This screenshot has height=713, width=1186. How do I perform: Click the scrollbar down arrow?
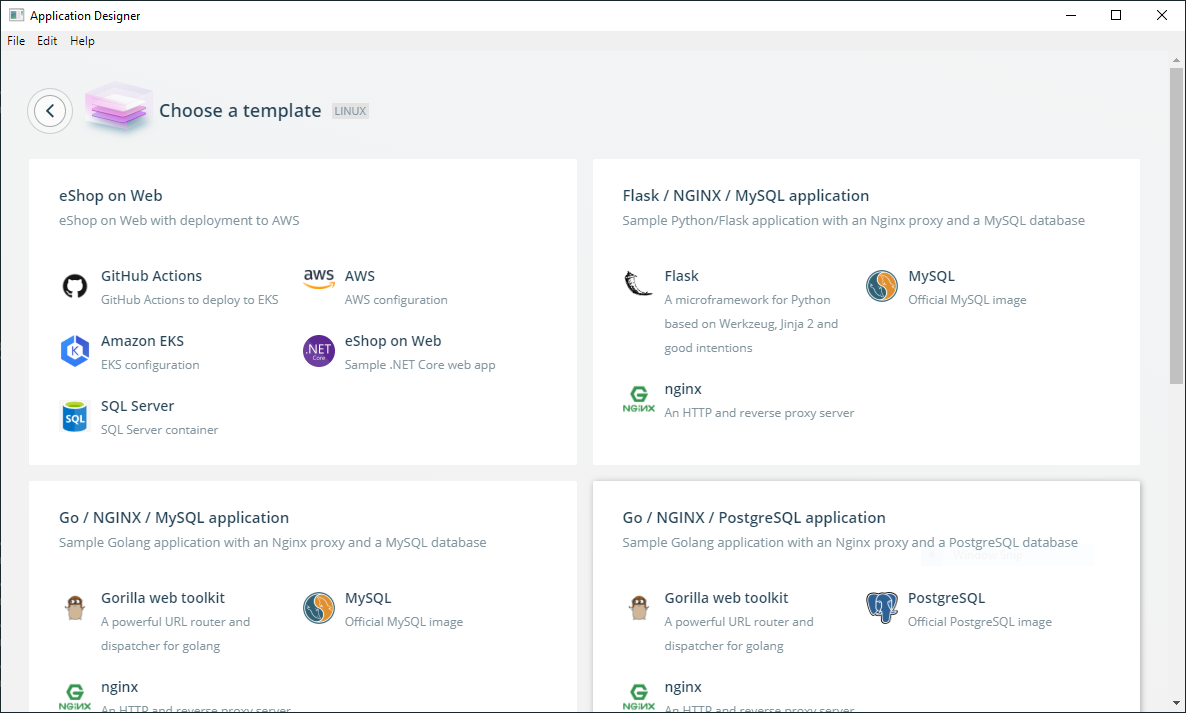tap(1175, 703)
